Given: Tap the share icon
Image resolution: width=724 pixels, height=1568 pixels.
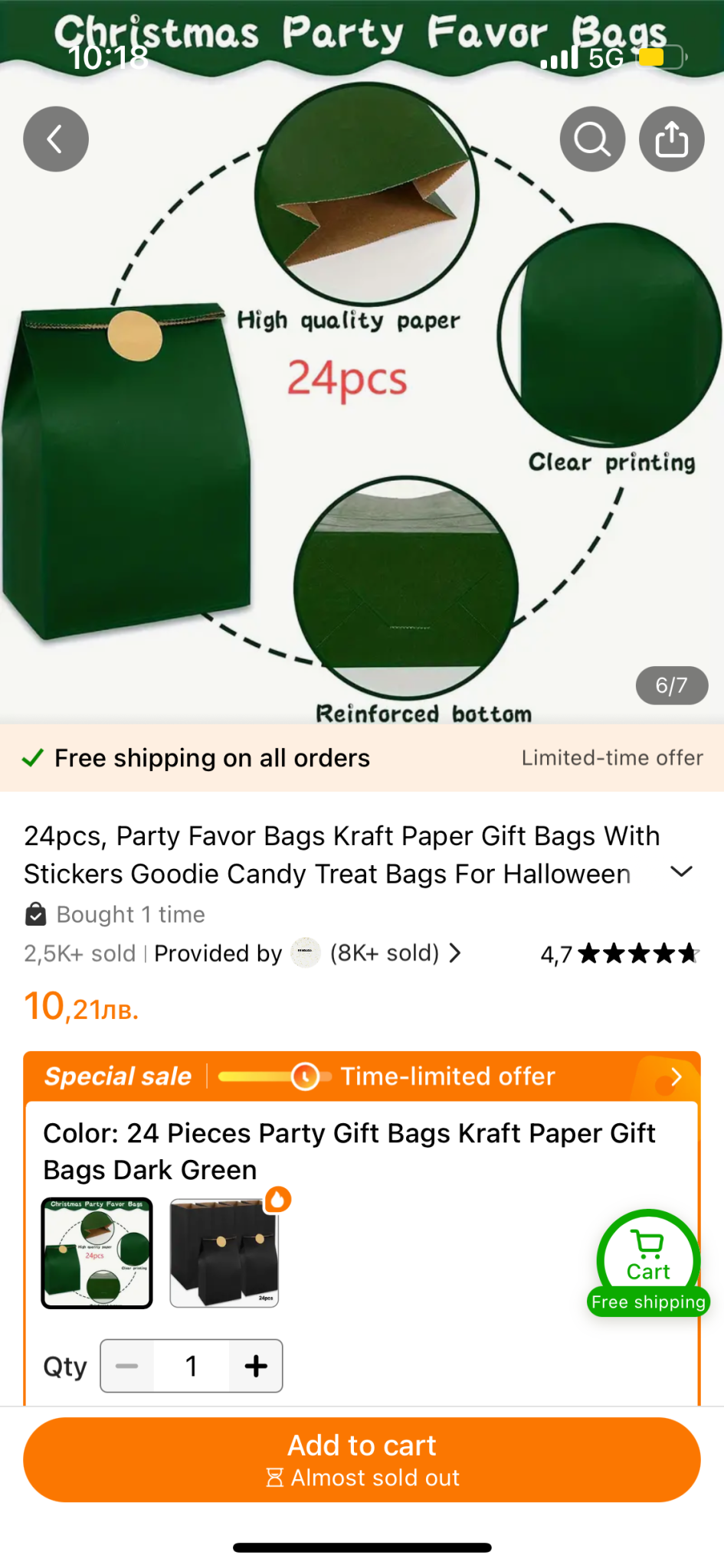Looking at the screenshot, I should point(671,139).
